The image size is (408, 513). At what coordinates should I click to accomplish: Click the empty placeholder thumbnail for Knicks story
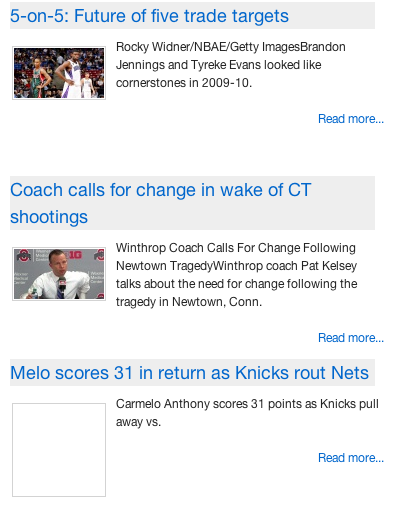click(59, 450)
